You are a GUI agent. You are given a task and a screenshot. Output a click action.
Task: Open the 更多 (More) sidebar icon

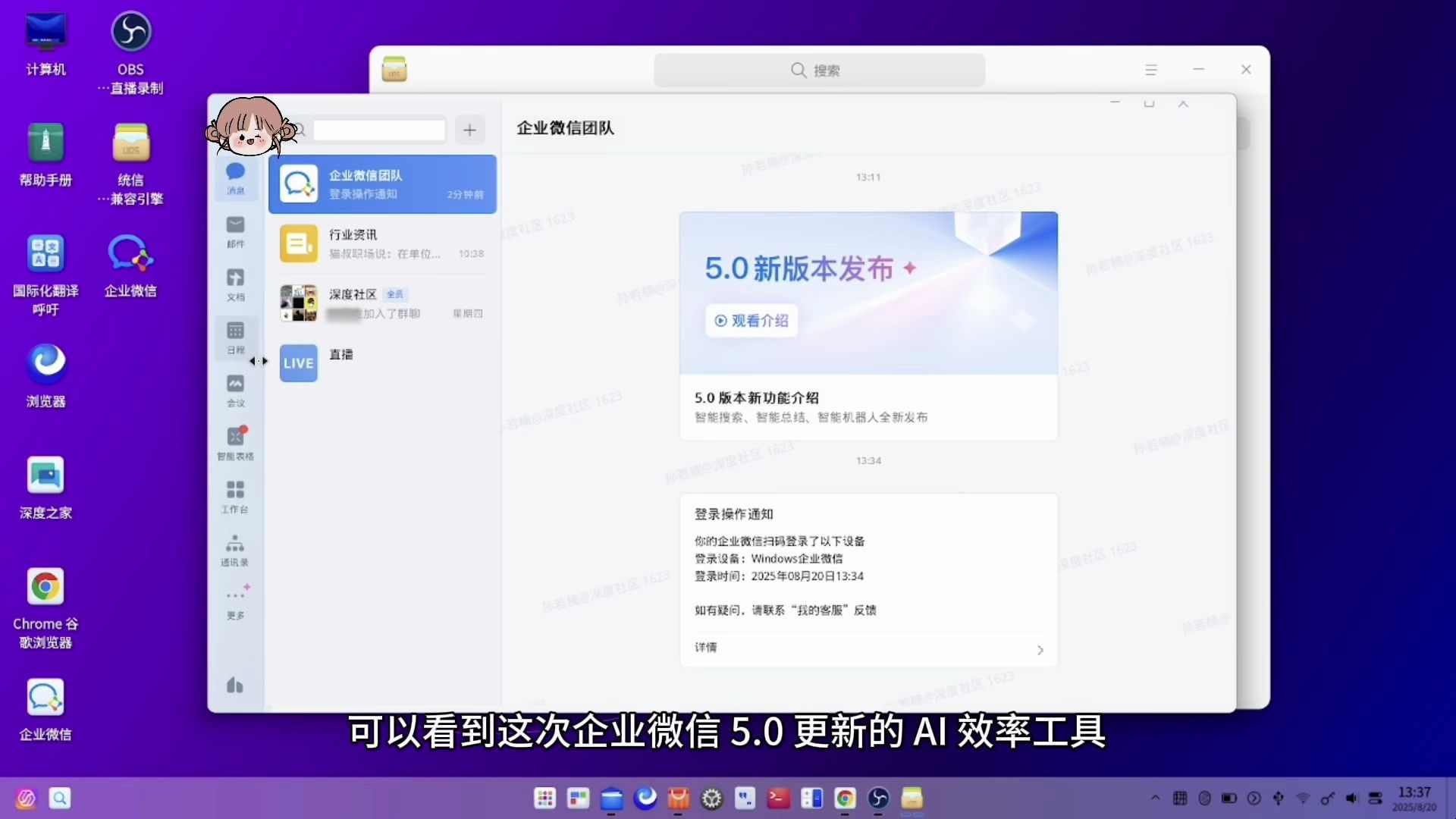coord(236,604)
